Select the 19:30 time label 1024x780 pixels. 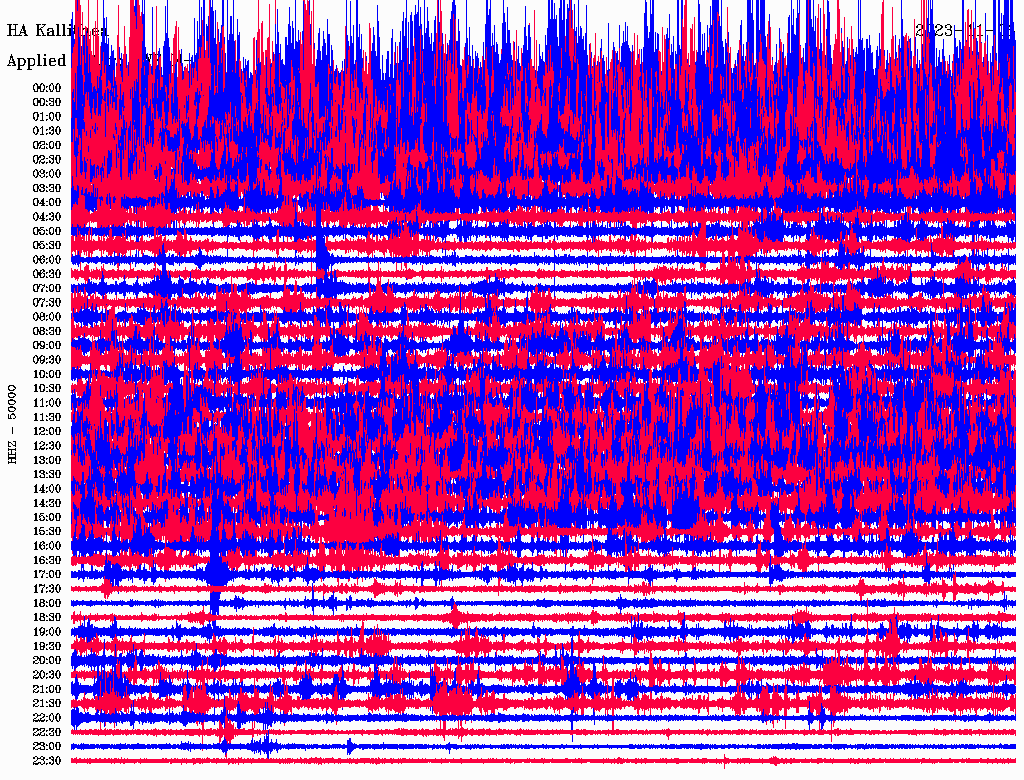click(47, 646)
